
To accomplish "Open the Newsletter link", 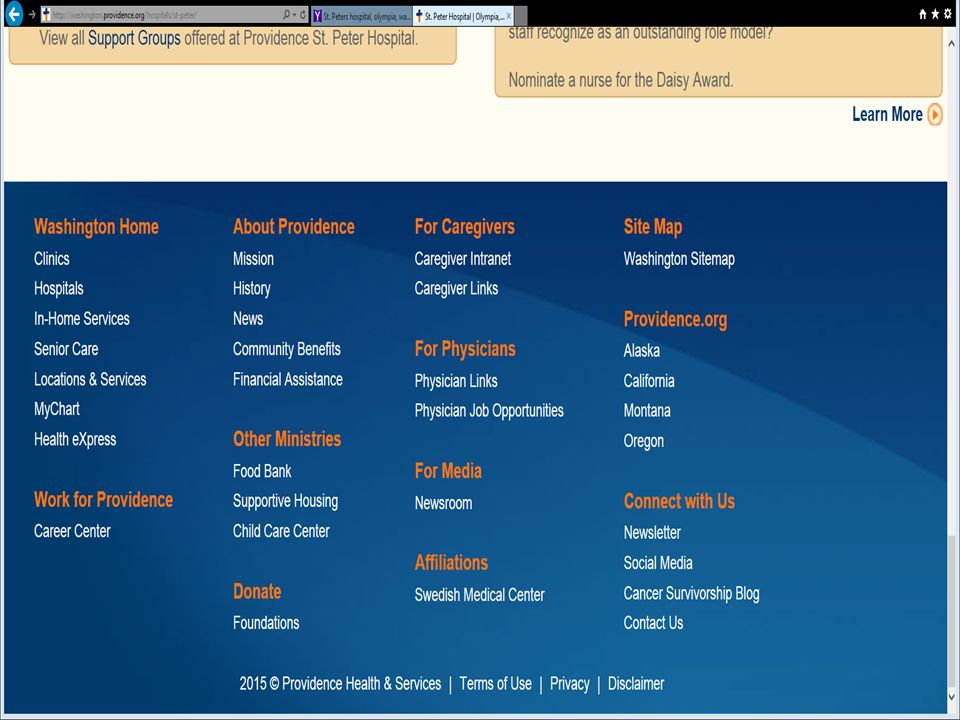I will pyautogui.click(x=652, y=533).
